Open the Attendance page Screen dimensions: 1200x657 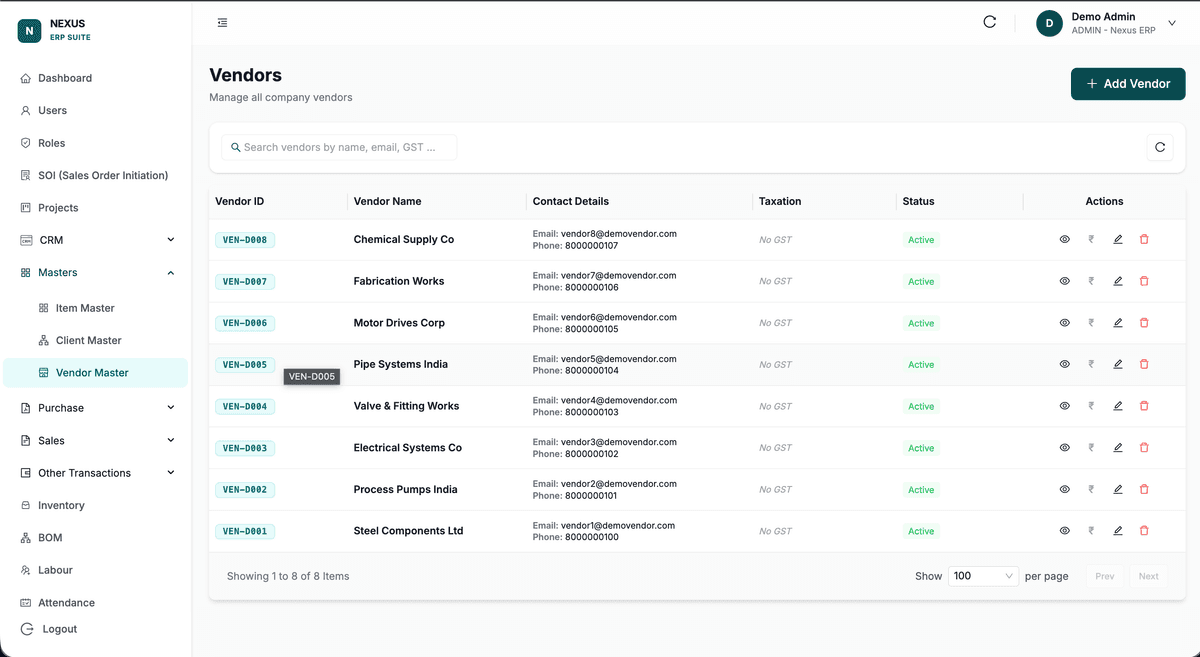96,603
